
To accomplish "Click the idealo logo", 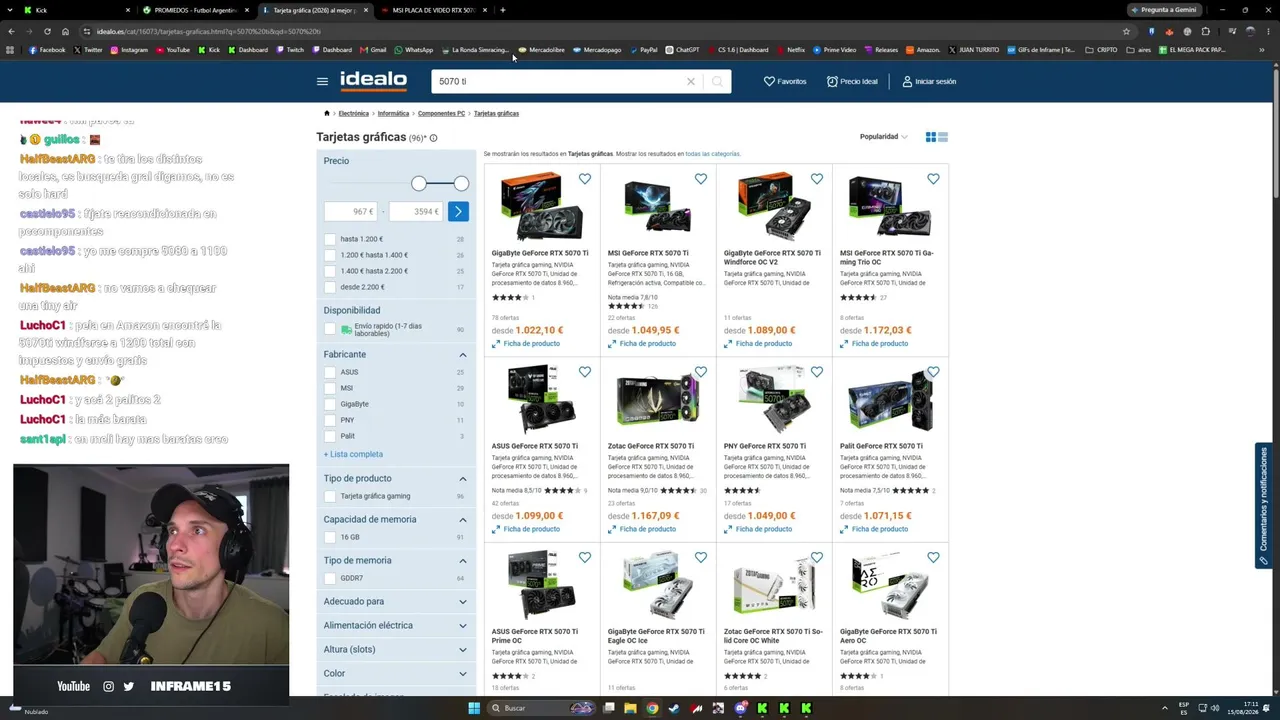I will click(x=373, y=81).
